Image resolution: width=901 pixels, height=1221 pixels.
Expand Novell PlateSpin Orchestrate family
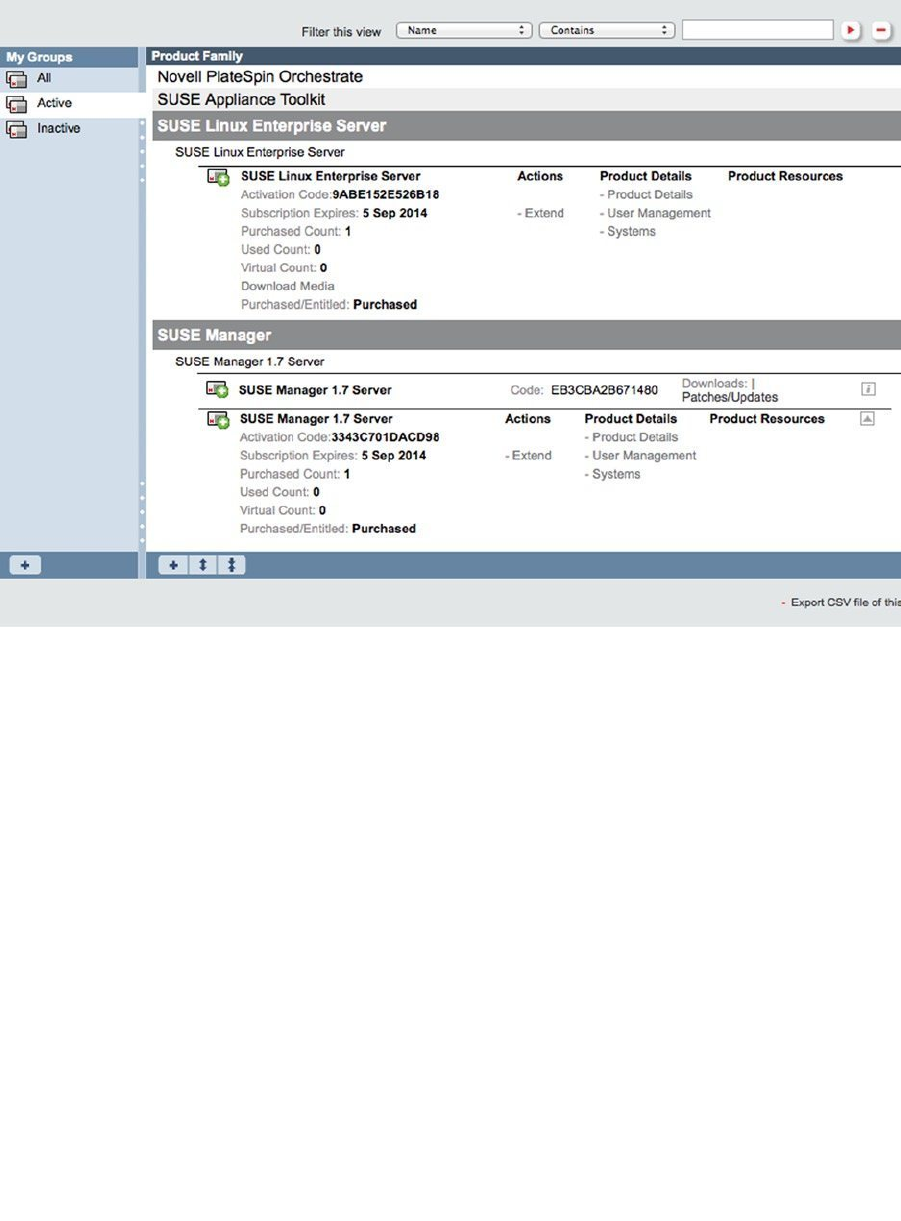260,77
